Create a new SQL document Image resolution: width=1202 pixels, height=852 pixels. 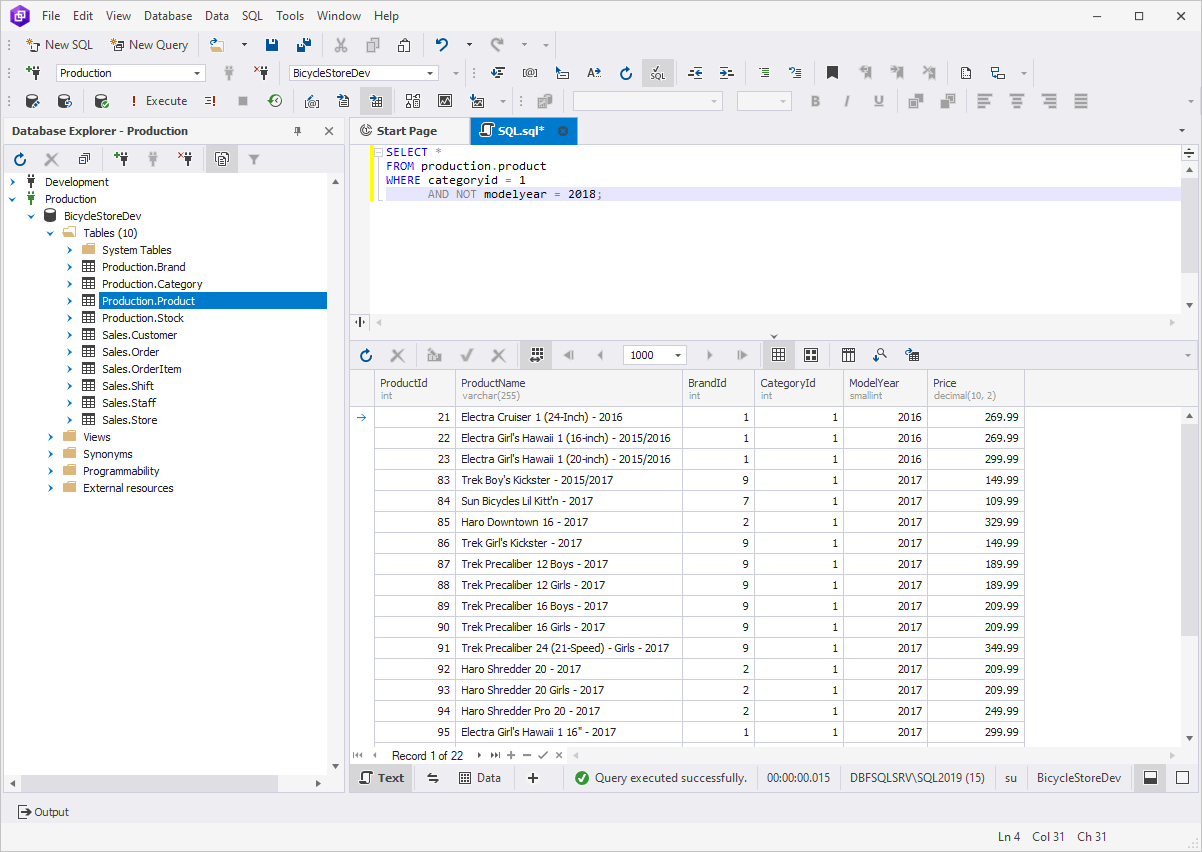[x=59, y=45]
